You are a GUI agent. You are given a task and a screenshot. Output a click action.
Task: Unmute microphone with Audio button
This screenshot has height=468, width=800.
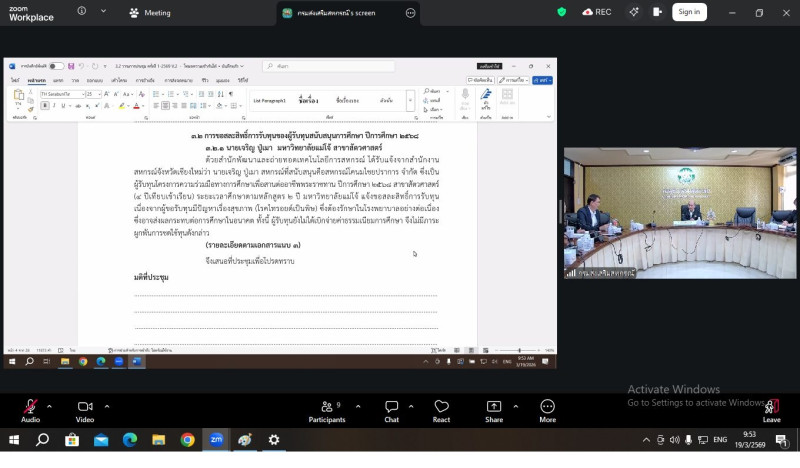30,408
